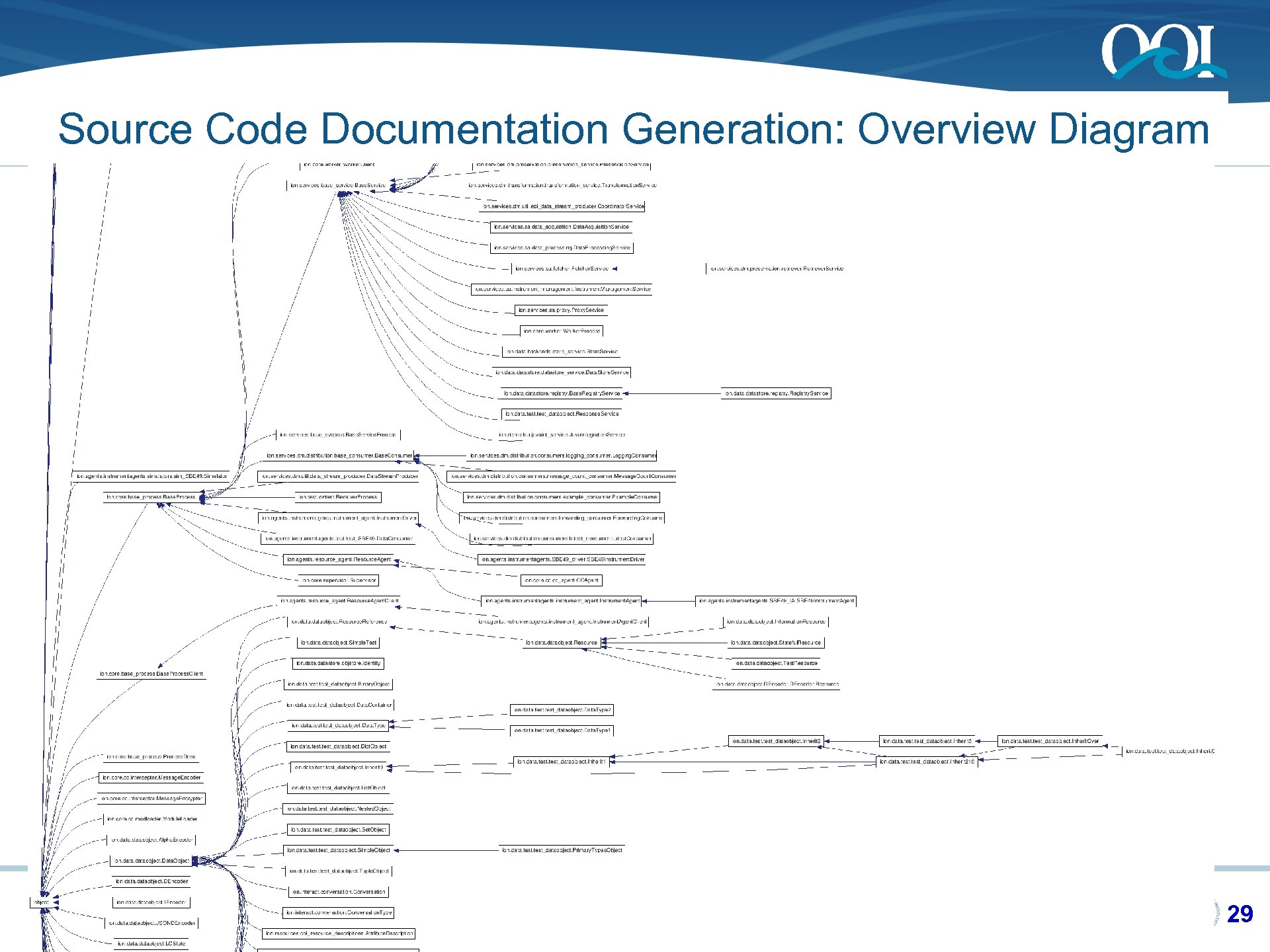This screenshot has width=1270, height=952.
Task: Click the slide title text
Action: (633, 128)
